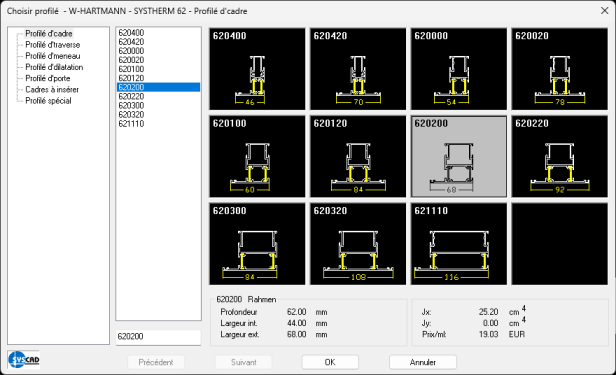
Task: Click the profile number input field
Action: pos(158,337)
